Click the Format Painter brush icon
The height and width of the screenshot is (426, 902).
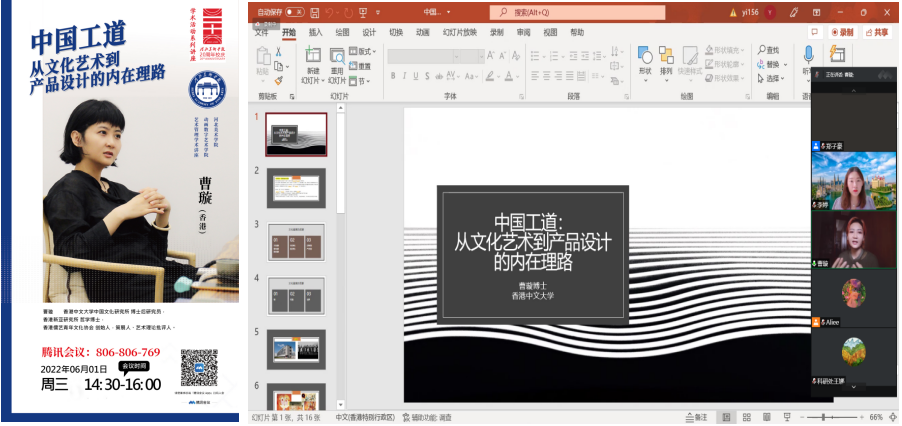tap(278, 80)
